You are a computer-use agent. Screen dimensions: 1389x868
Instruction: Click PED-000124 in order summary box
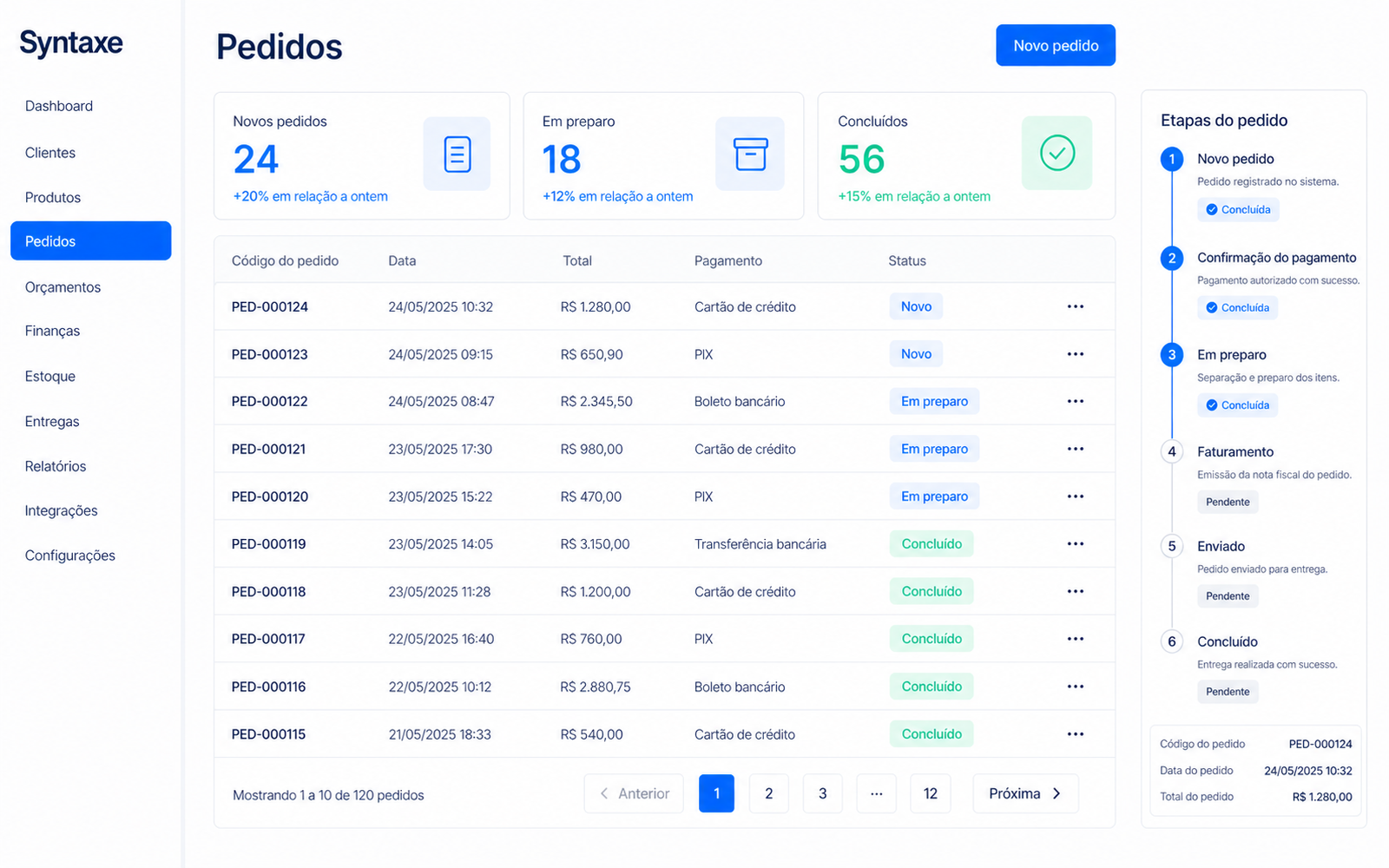click(x=1320, y=744)
